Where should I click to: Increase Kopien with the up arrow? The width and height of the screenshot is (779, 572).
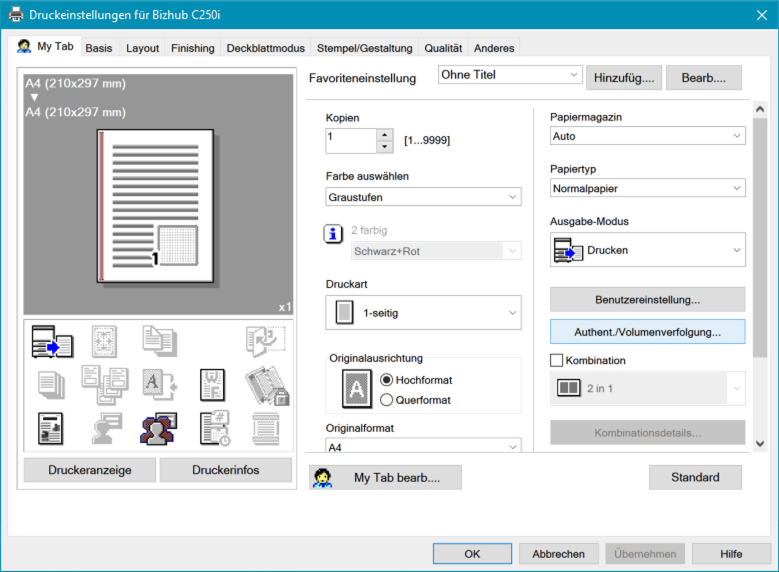coord(385,135)
